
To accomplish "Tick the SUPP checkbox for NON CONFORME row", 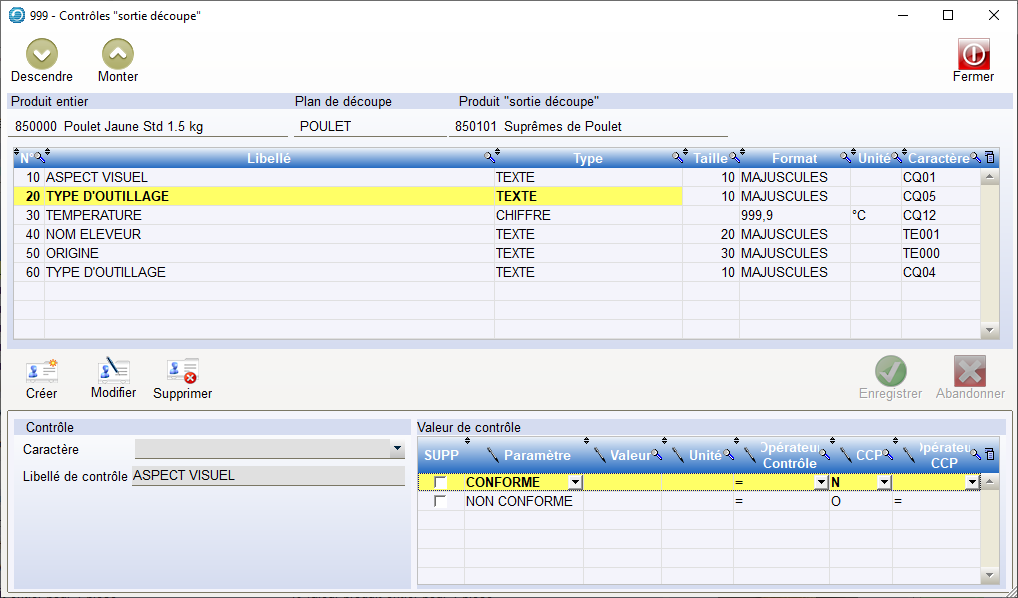I will (x=440, y=502).
